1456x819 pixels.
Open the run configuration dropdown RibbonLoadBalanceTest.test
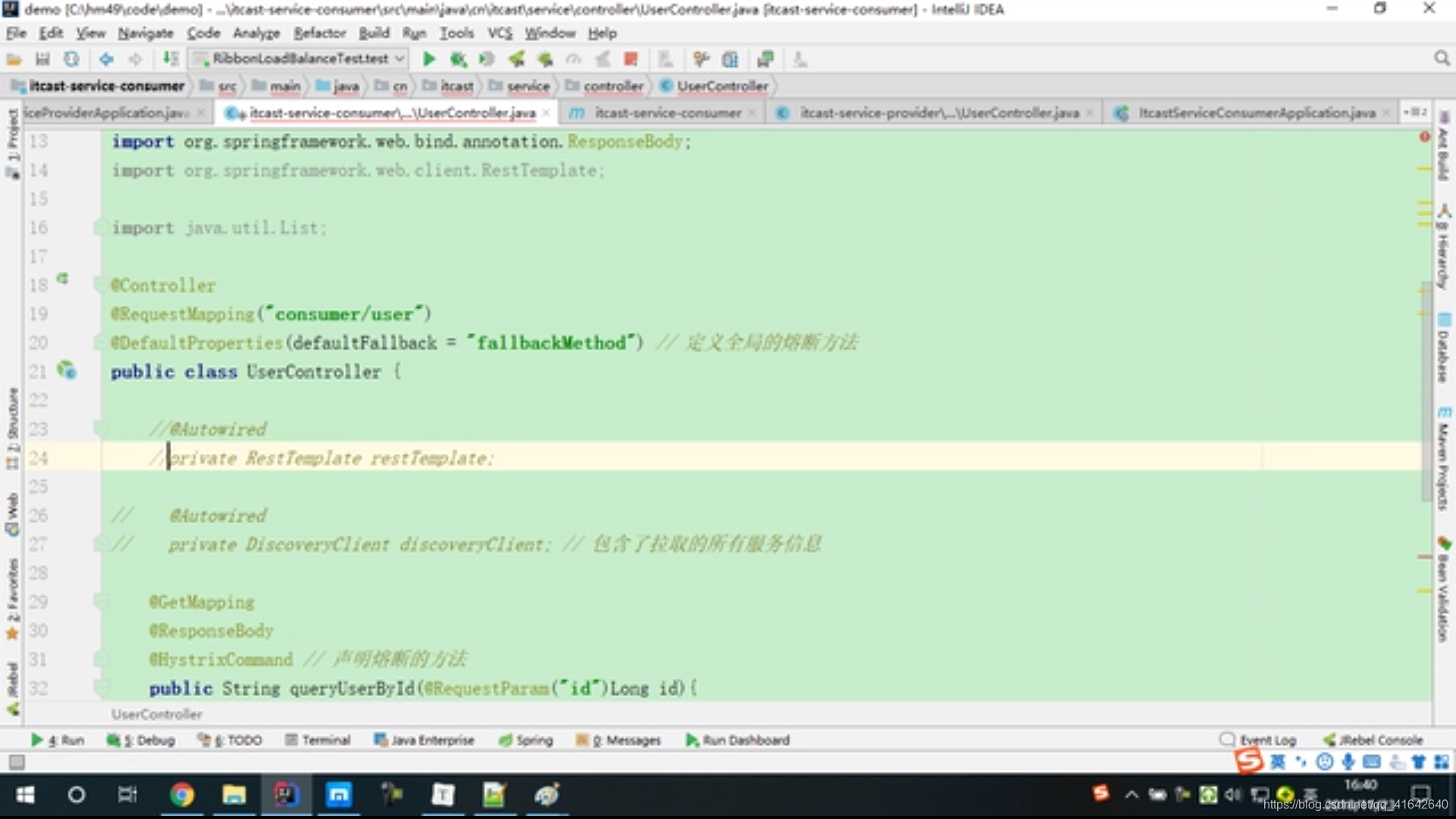click(x=300, y=58)
